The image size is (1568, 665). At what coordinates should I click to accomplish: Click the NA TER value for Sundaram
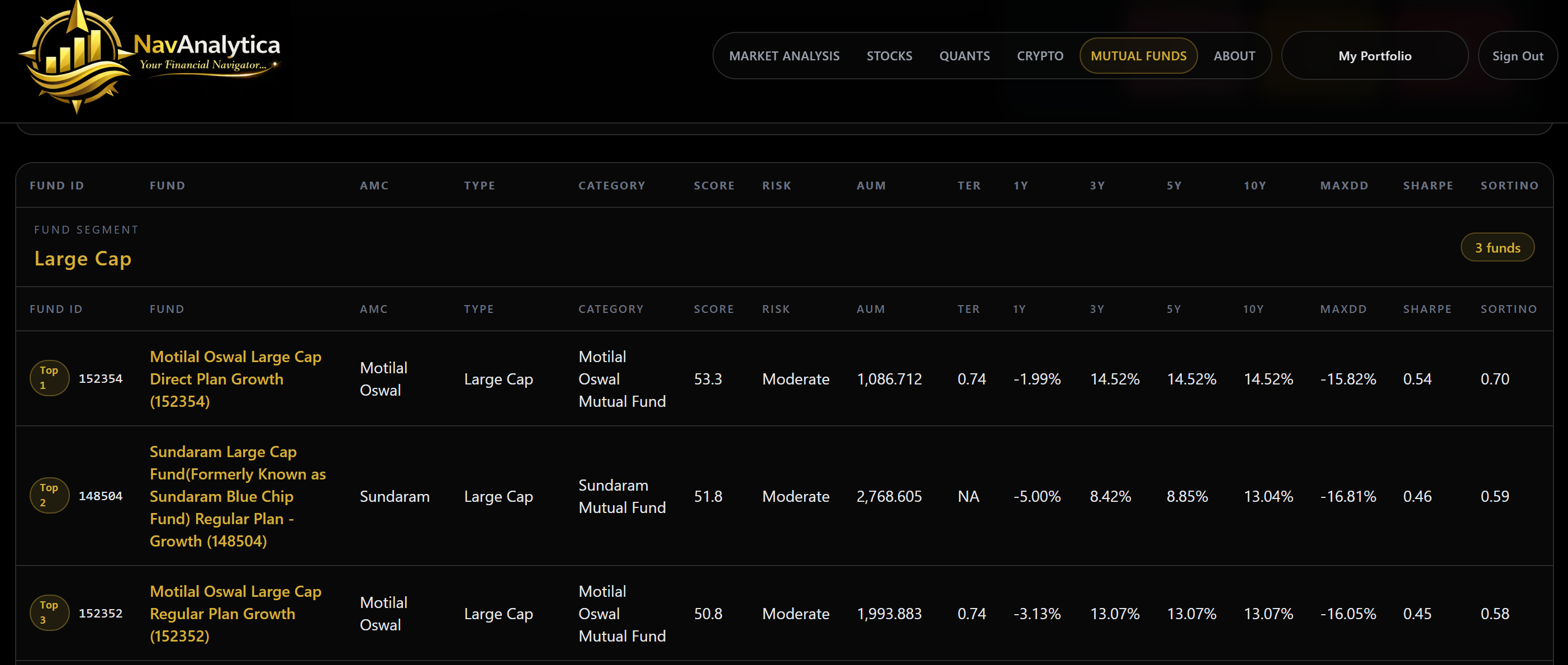coord(968,496)
